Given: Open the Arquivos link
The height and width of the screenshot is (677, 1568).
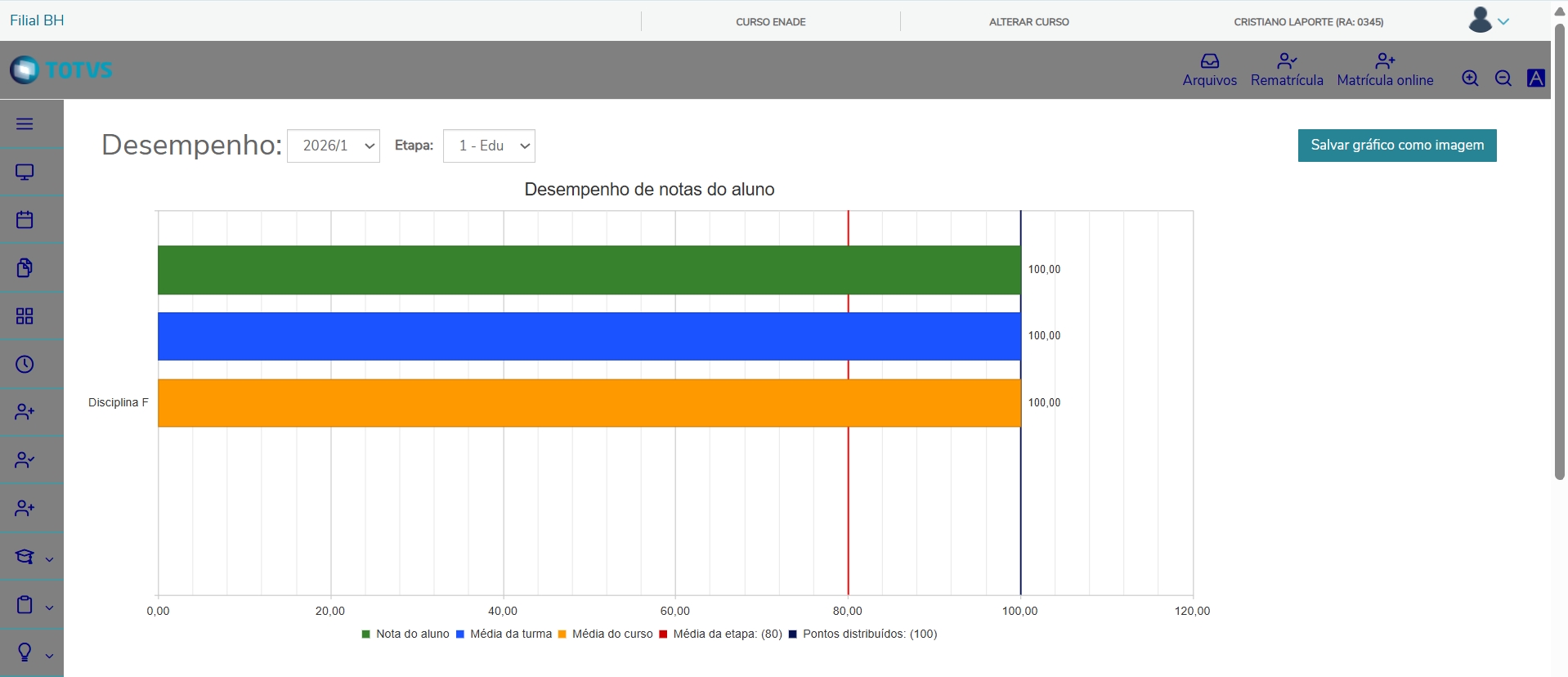Looking at the screenshot, I should click(1210, 80).
